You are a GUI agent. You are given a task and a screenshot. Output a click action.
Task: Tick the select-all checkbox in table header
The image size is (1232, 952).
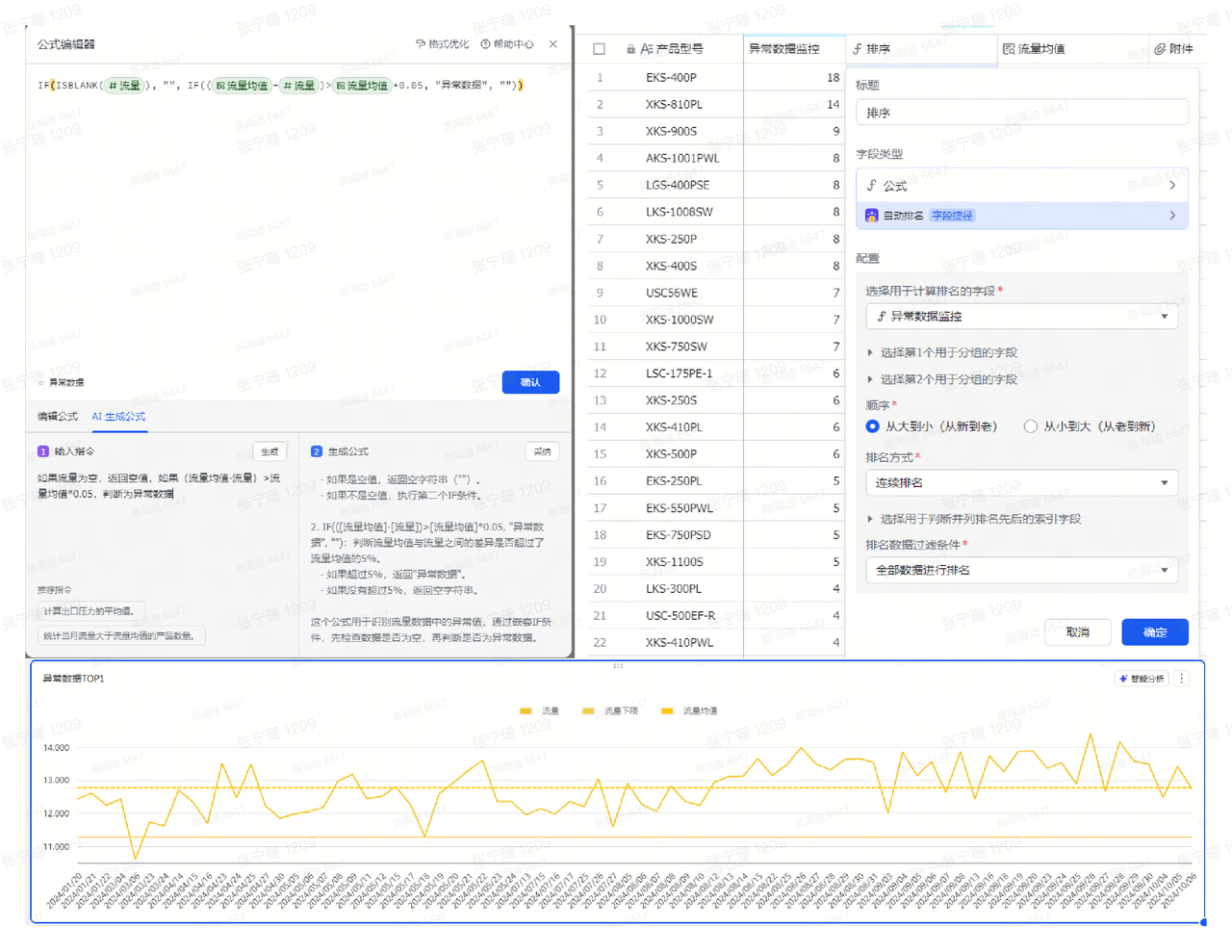coord(600,49)
